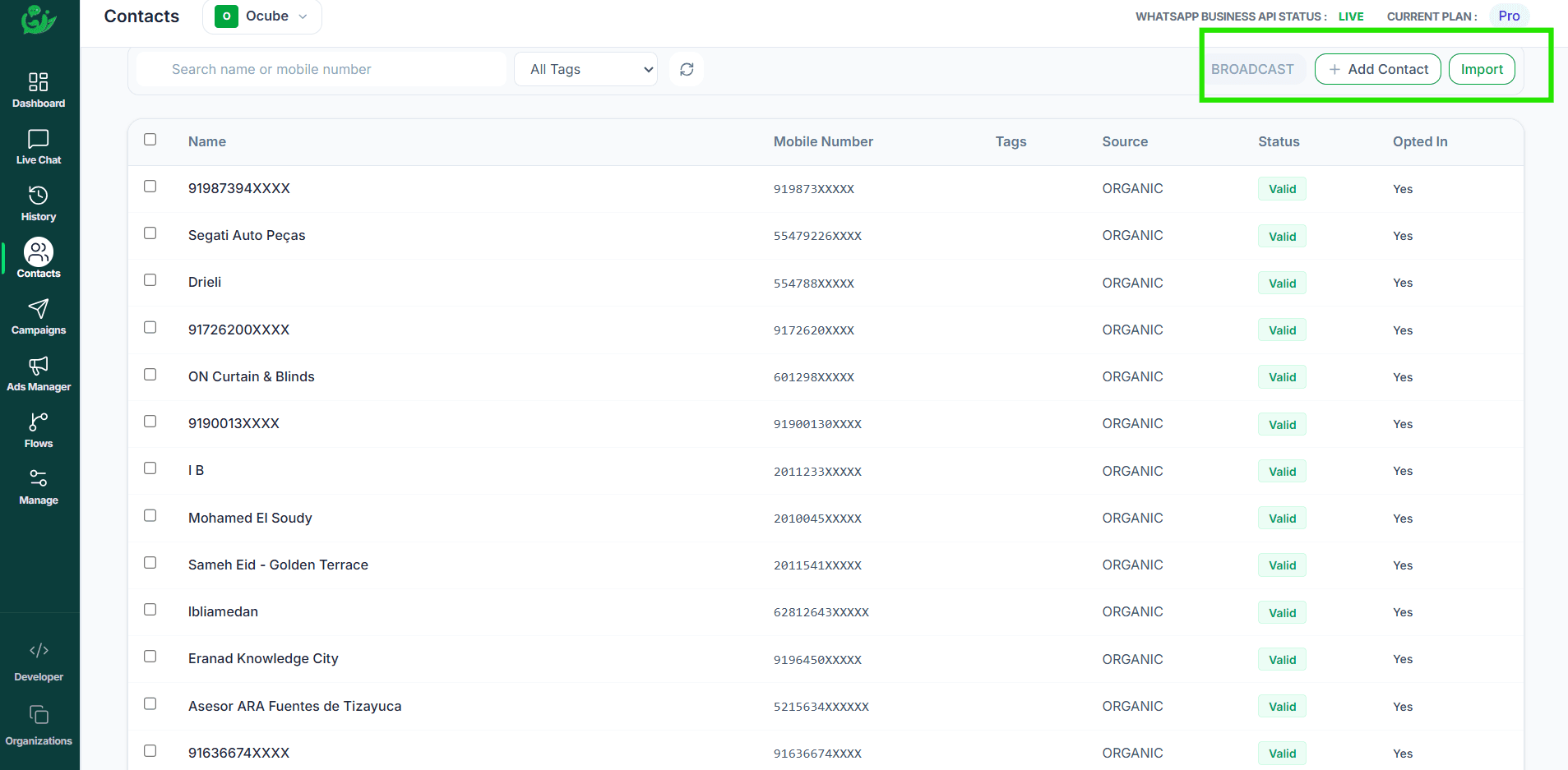Select the Segati Auto Peças checkbox
1568x770 pixels.
(150, 233)
